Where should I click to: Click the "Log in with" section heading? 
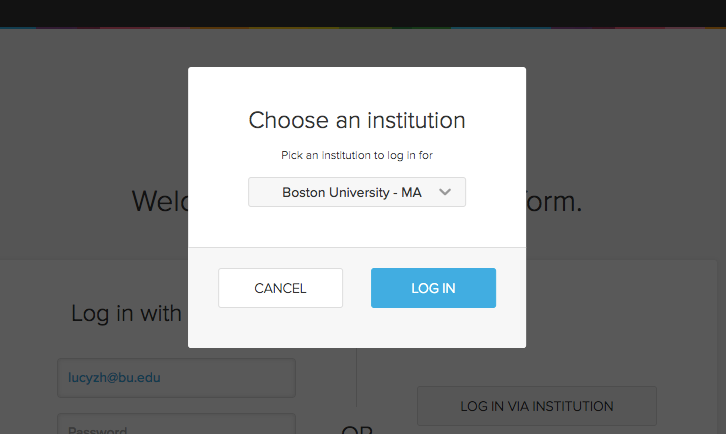coord(126,313)
